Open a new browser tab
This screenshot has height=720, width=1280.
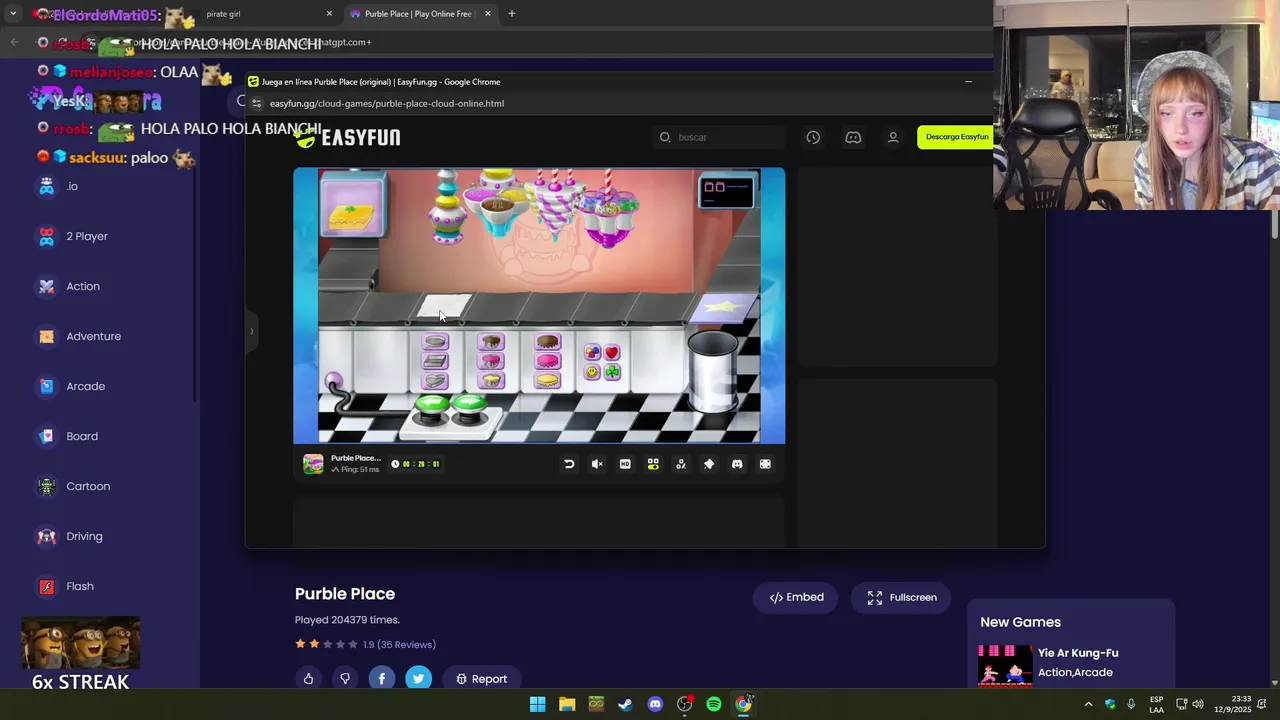[511, 14]
